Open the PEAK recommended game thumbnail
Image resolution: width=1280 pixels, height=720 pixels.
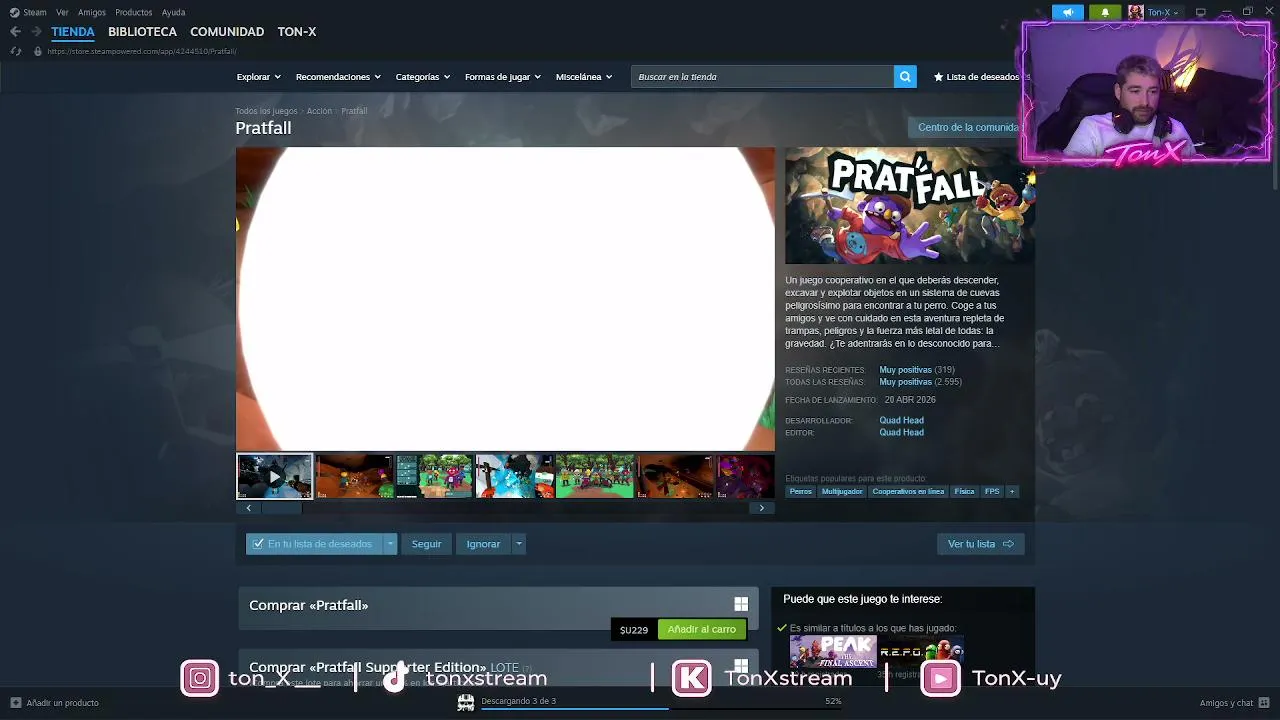point(833,651)
